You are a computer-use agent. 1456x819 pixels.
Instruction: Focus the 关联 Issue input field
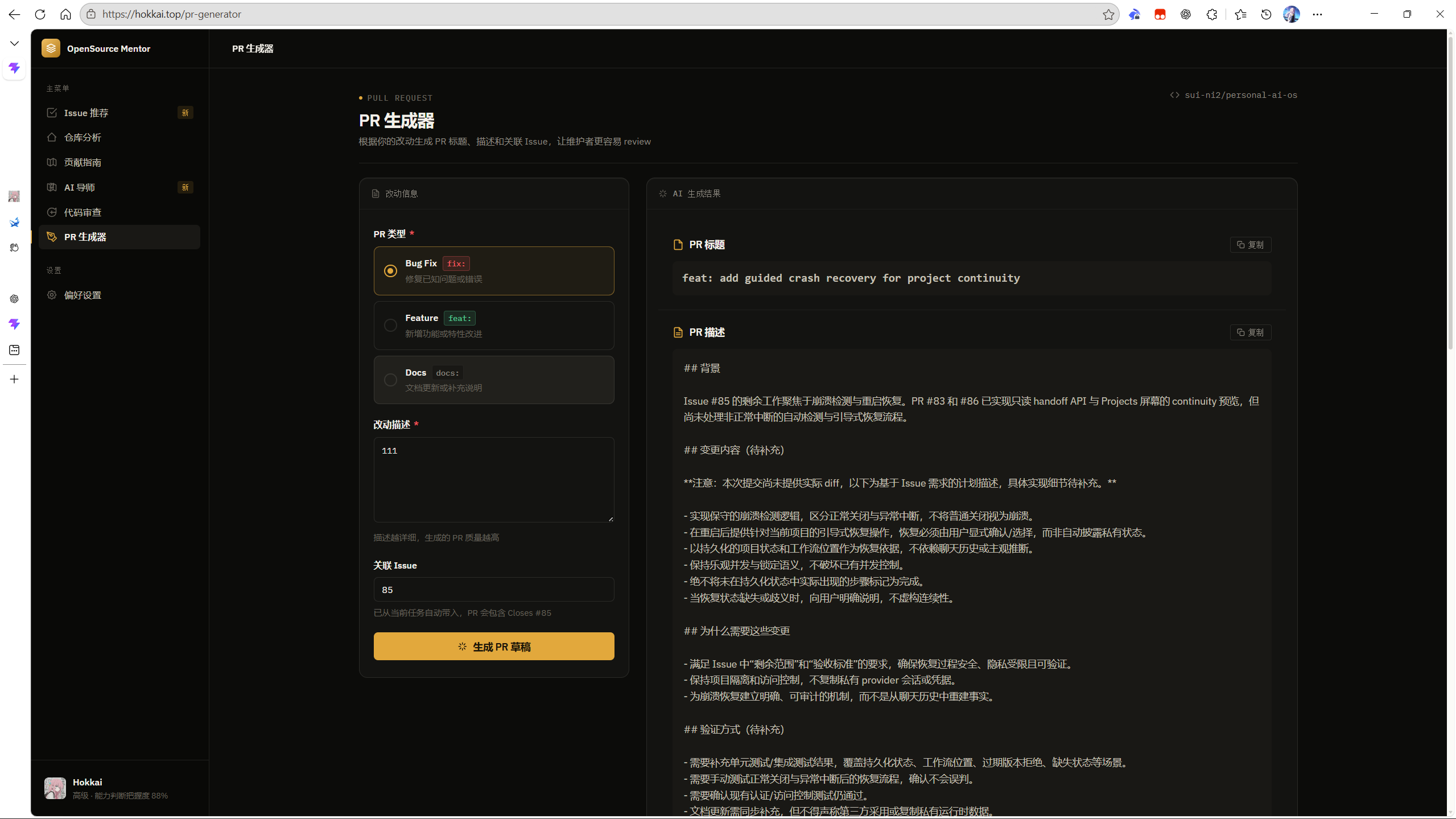pyautogui.click(x=494, y=590)
